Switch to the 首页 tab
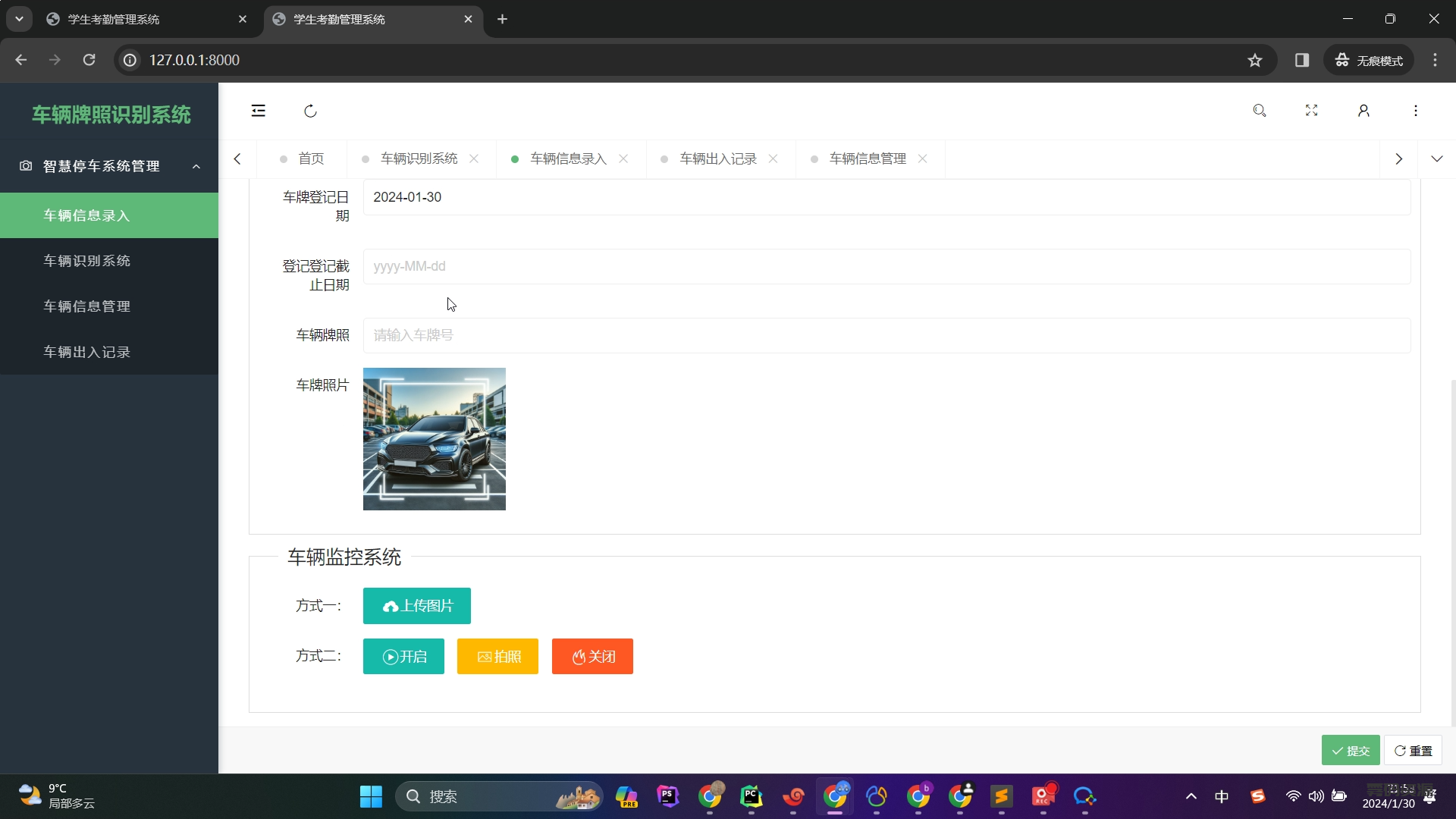Screen dimensions: 1456x819 click(311, 158)
